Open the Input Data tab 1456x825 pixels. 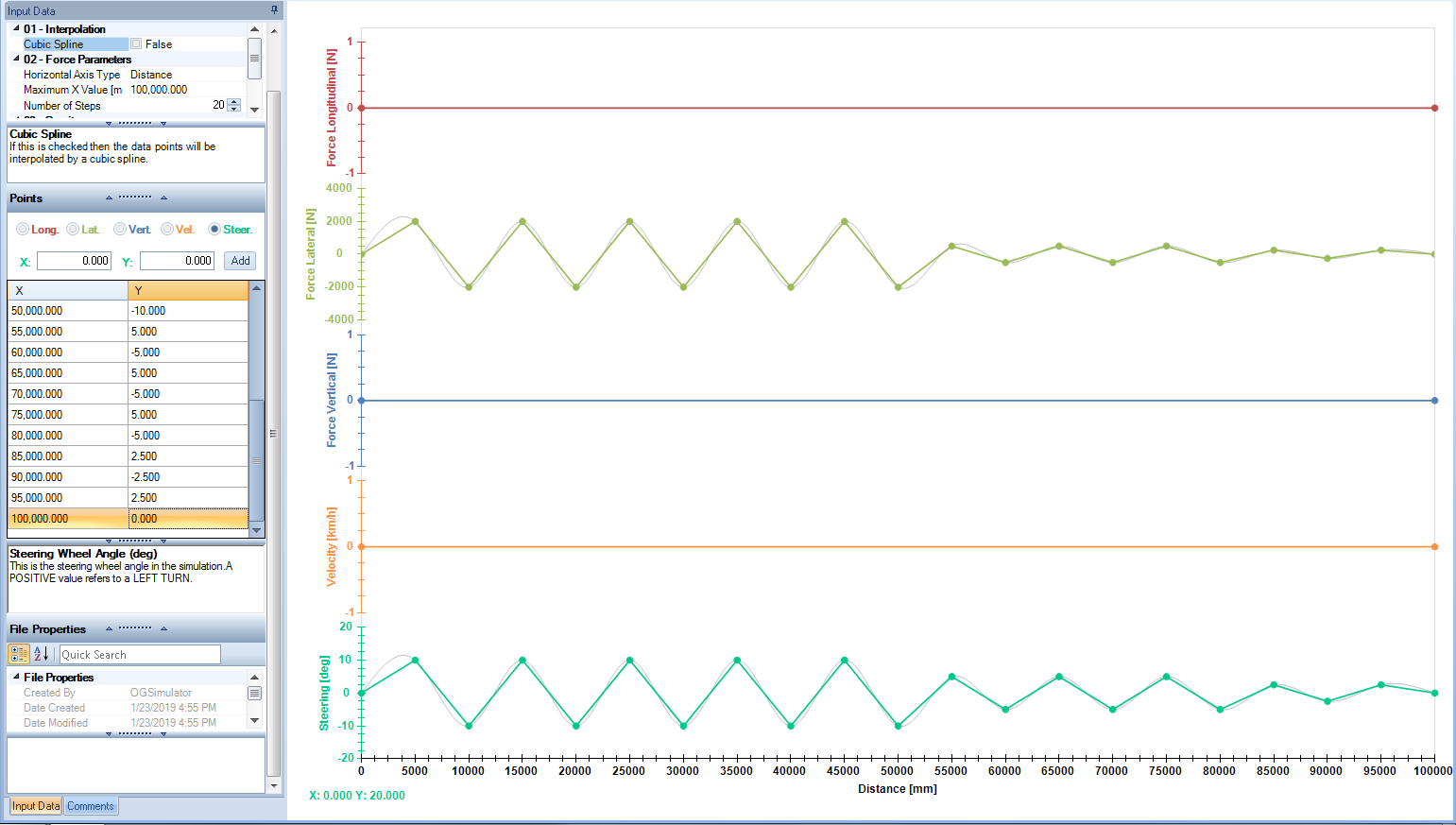click(x=36, y=806)
